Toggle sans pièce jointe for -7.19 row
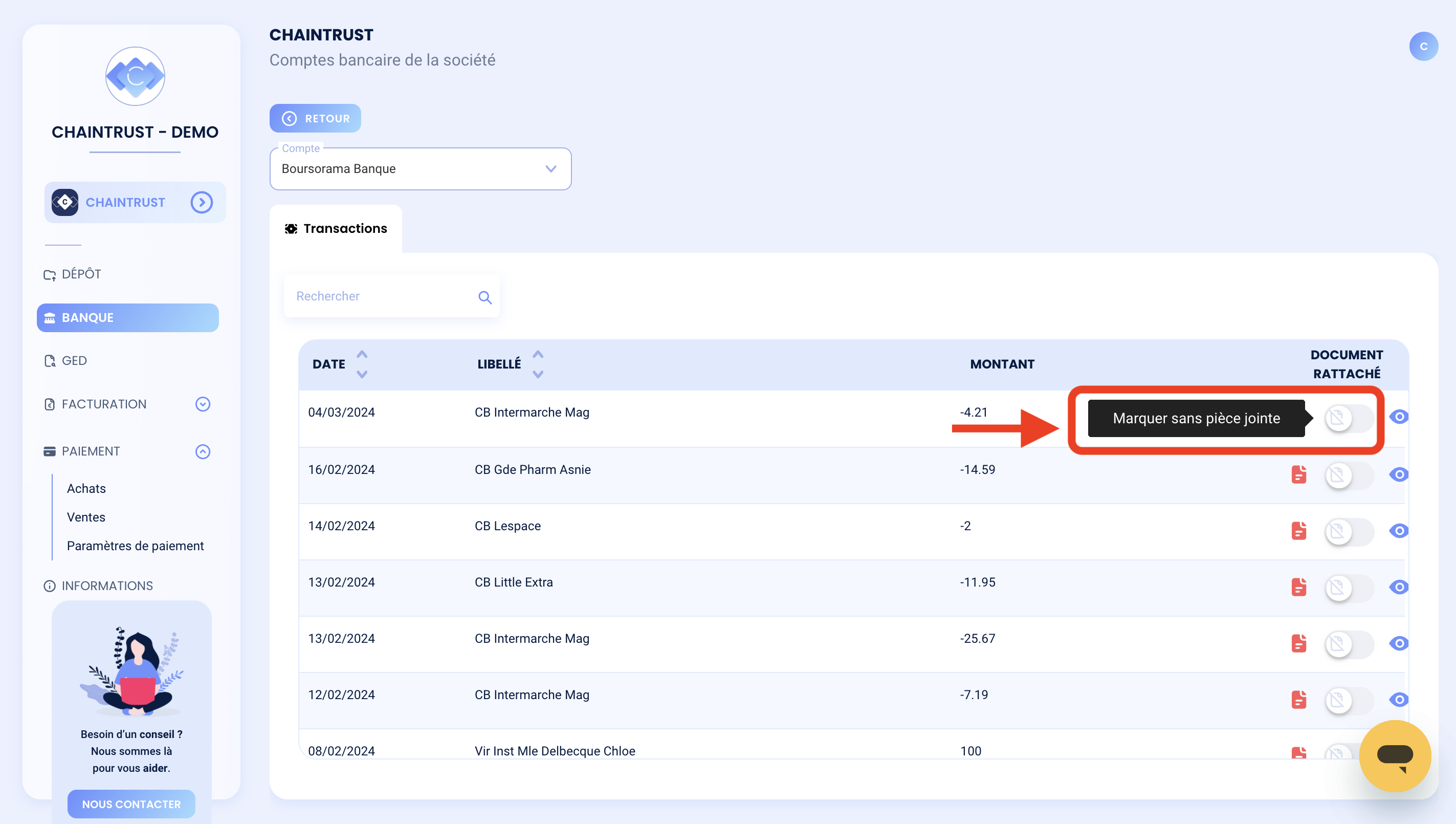Image resolution: width=1456 pixels, height=824 pixels. 1349,700
